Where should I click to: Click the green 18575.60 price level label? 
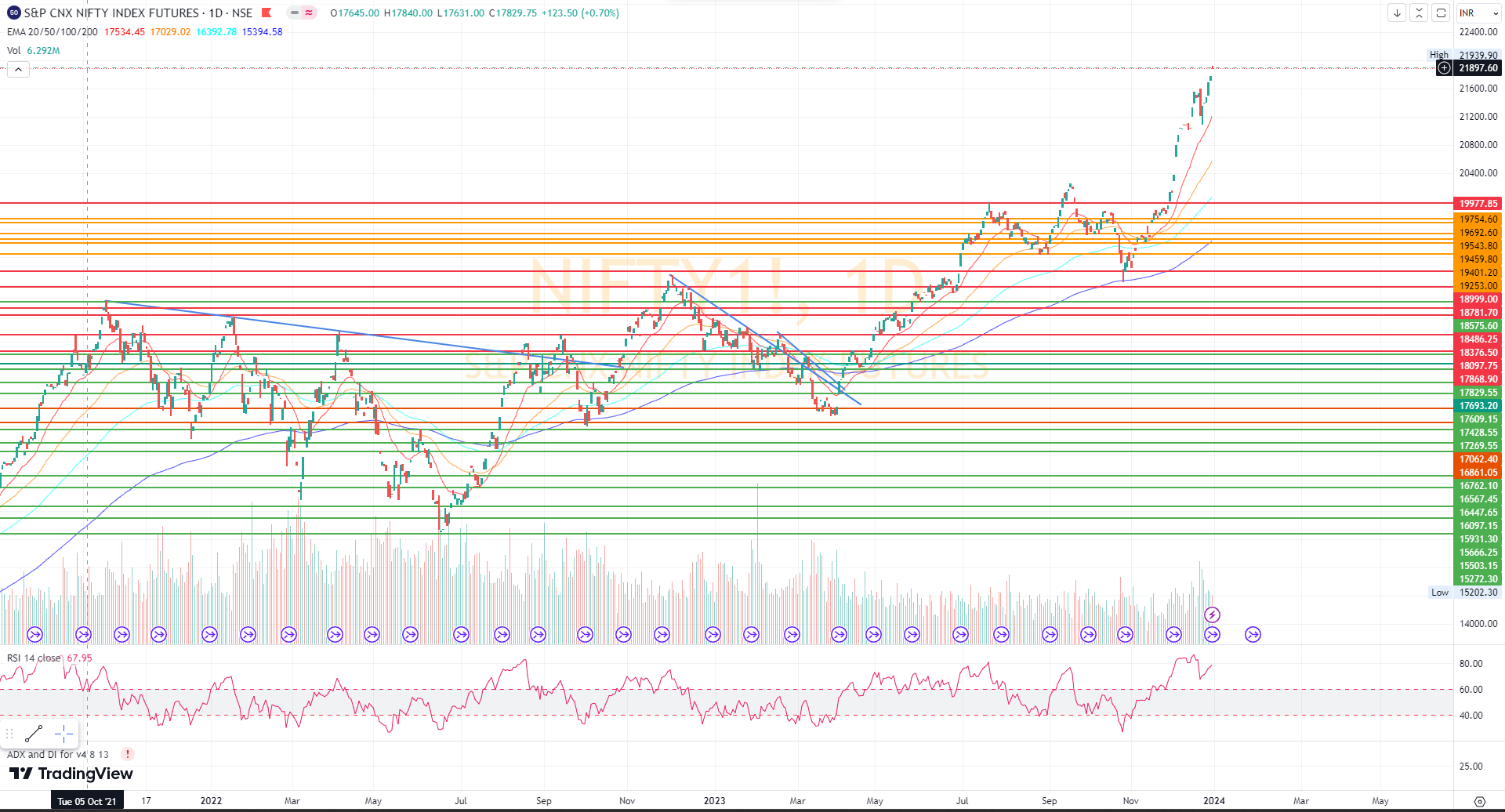[x=1478, y=326]
